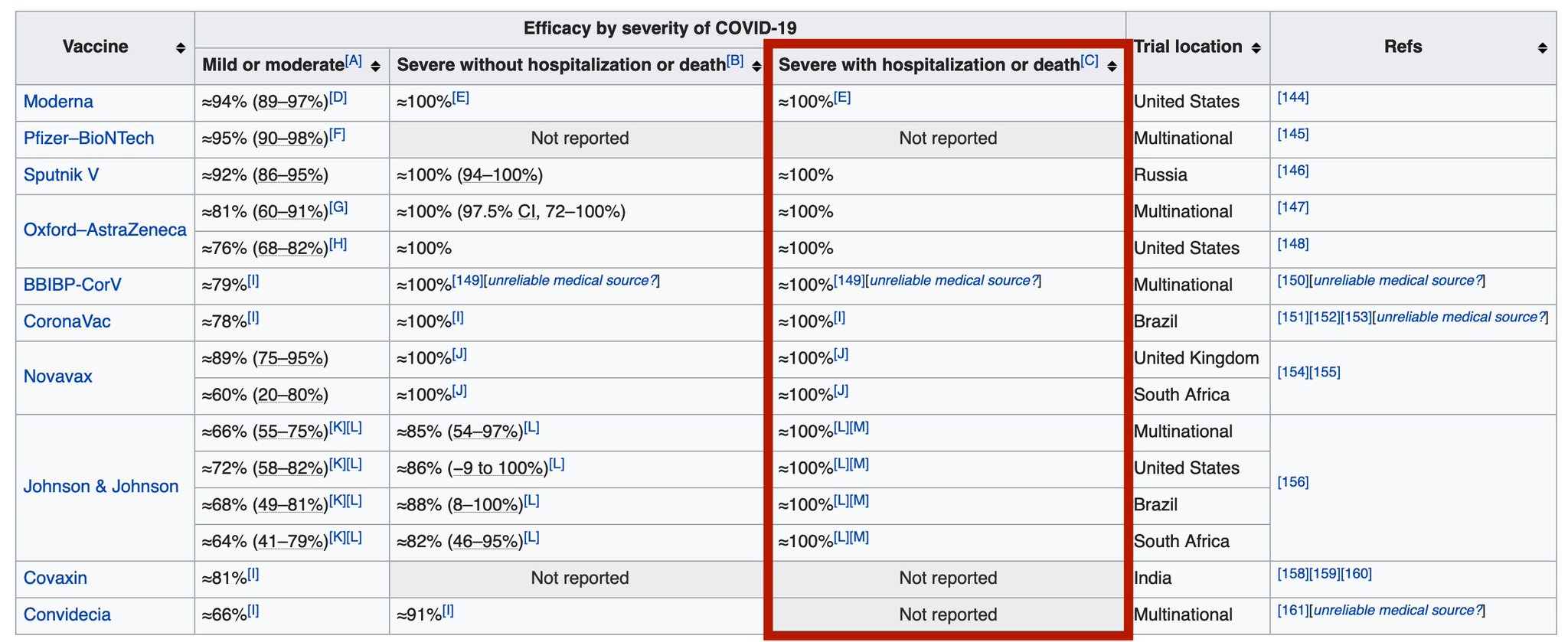Open the Sputnik V link
1568x642 pixels.
click(61, 175)
